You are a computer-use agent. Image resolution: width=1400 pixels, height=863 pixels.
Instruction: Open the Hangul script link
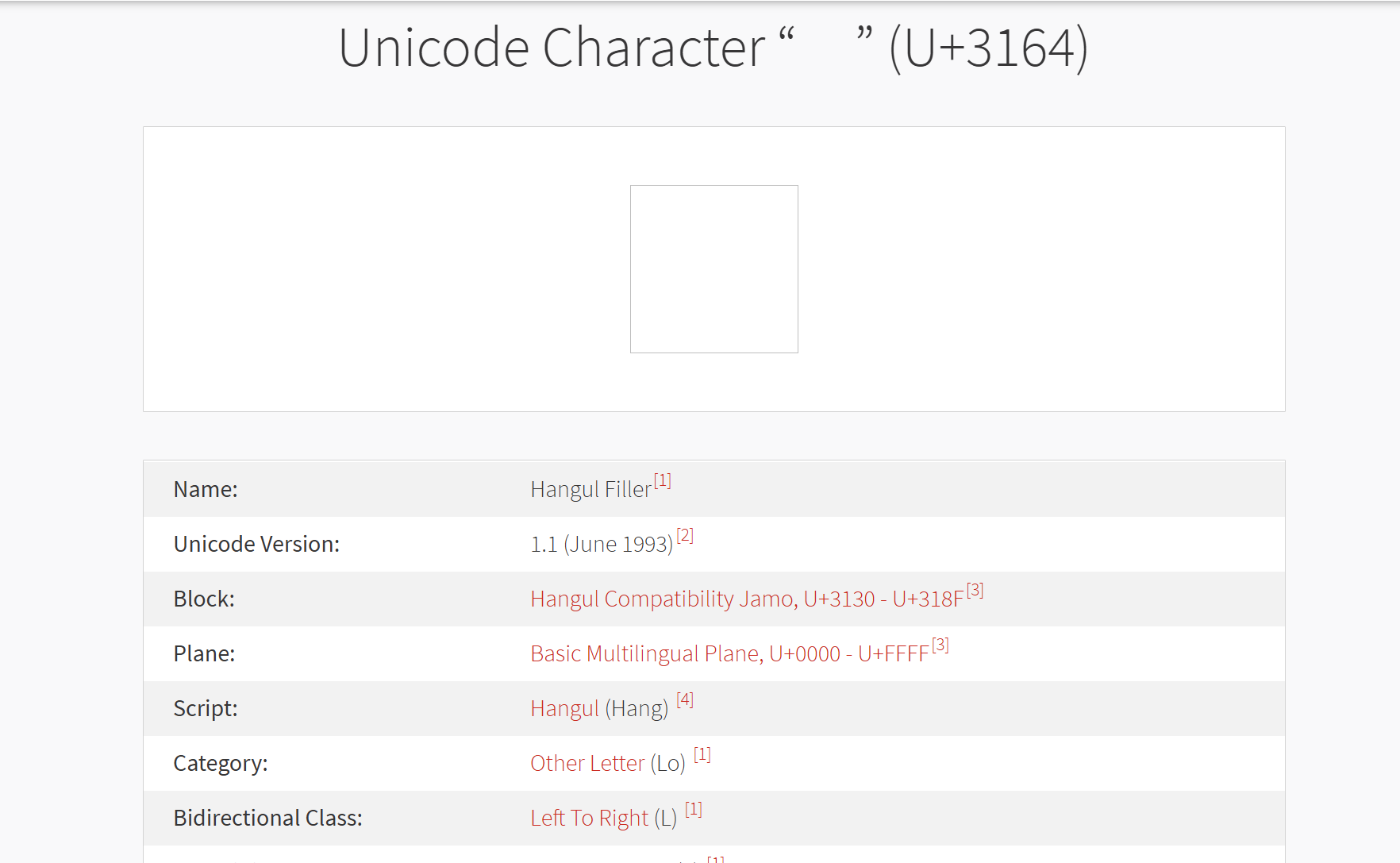click(x=564, y=708)
